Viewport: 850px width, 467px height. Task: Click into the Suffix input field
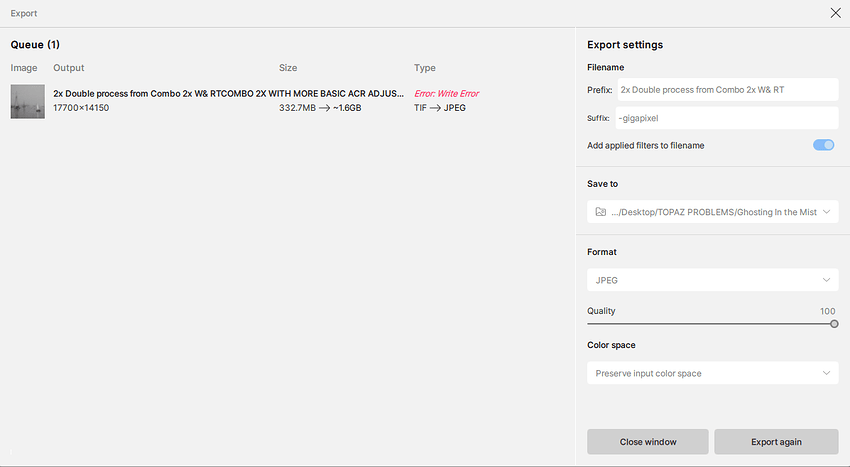726,118
